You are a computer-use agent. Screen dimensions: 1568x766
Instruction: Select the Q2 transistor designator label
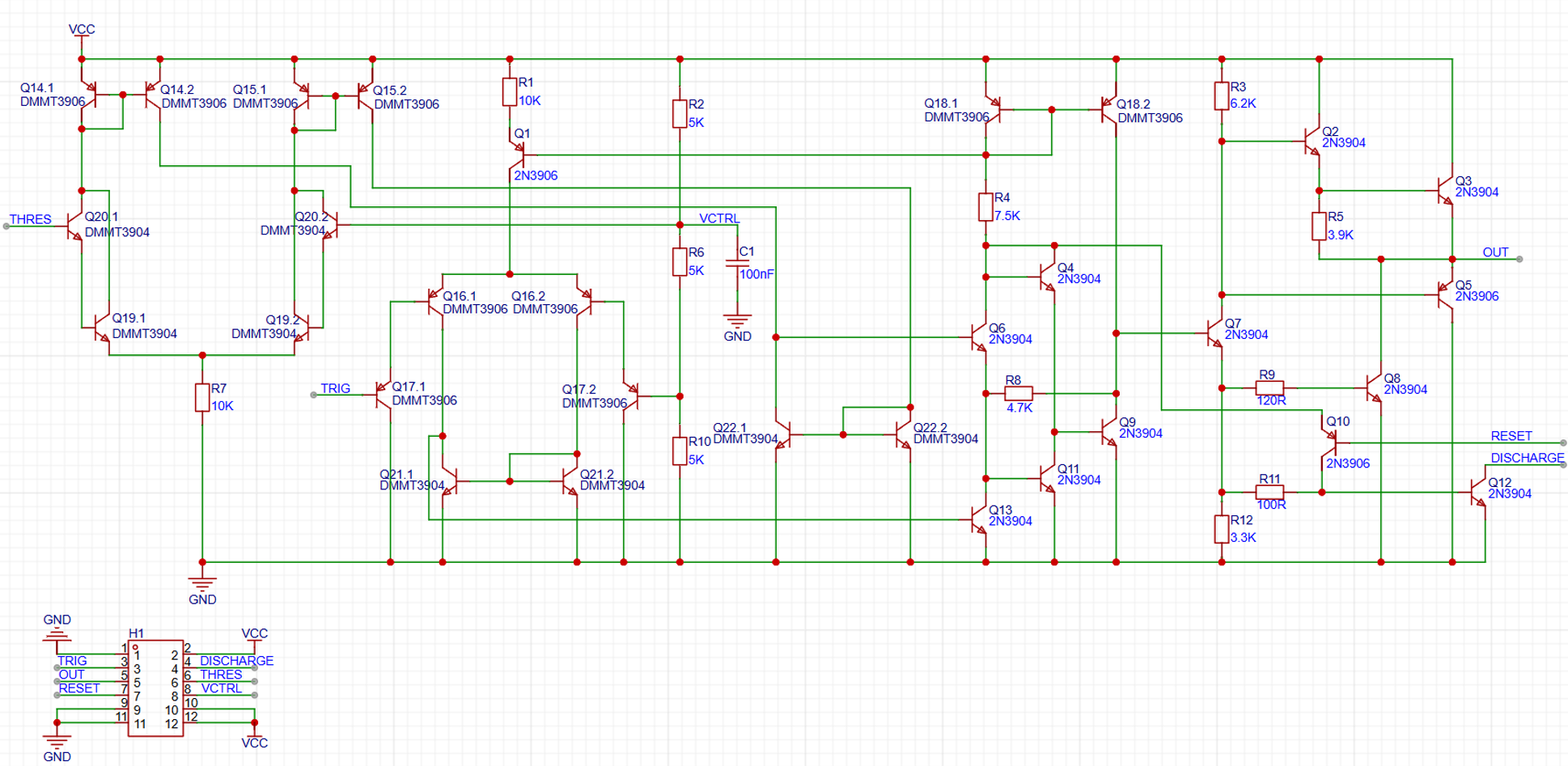point(1330,131)
